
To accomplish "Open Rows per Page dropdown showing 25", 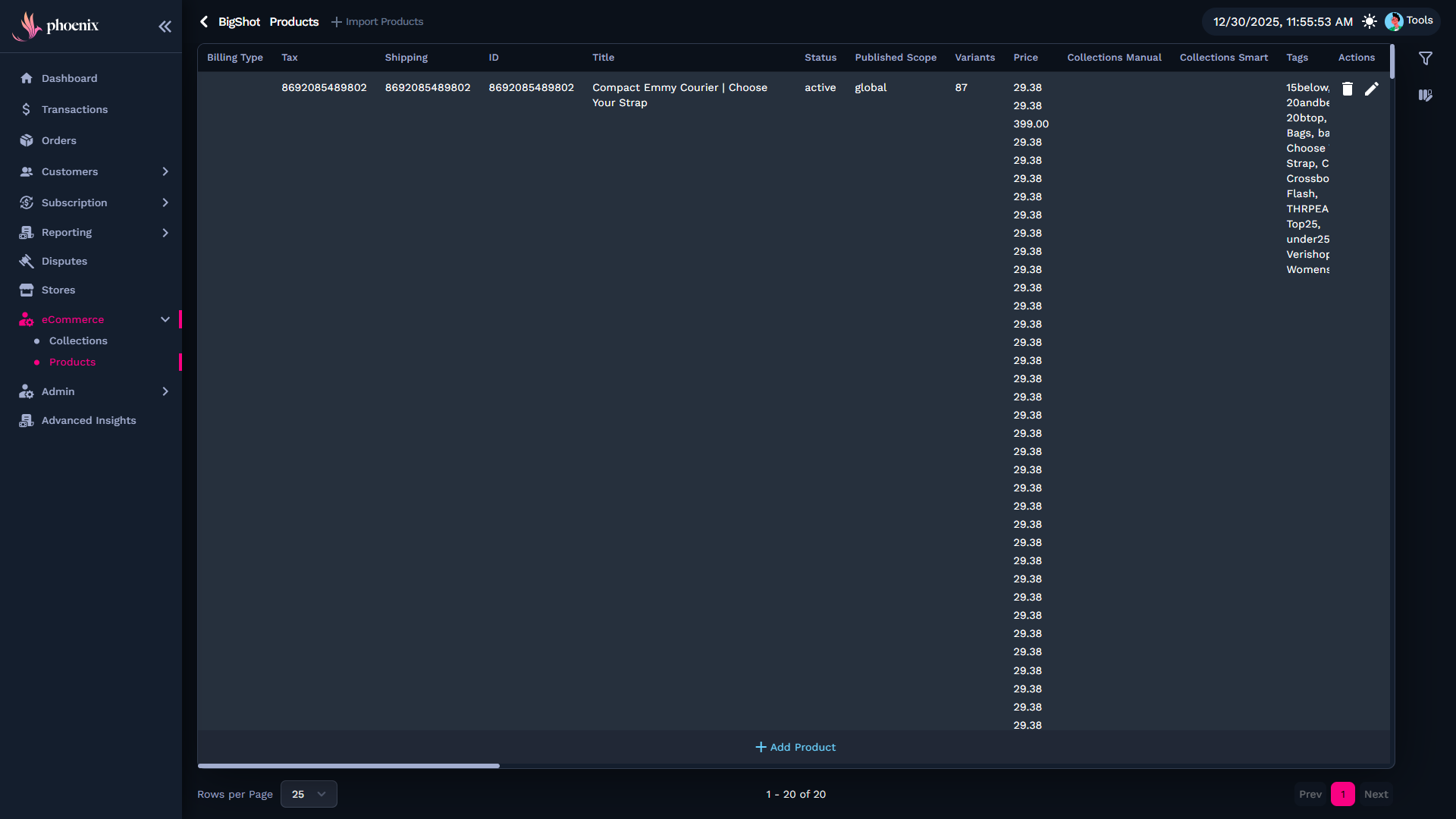I will [309, 794].
